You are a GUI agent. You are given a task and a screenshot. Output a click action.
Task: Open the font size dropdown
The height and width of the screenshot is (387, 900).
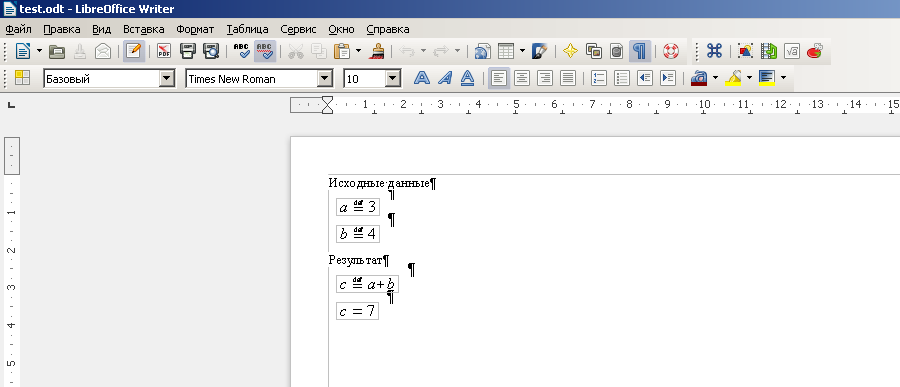pos(393,79)
